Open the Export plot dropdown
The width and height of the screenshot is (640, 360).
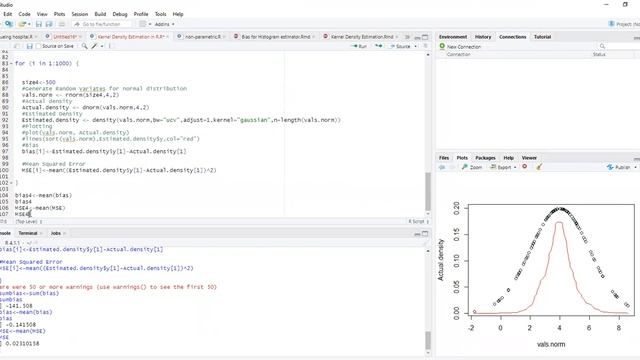(x=503, y=167)
